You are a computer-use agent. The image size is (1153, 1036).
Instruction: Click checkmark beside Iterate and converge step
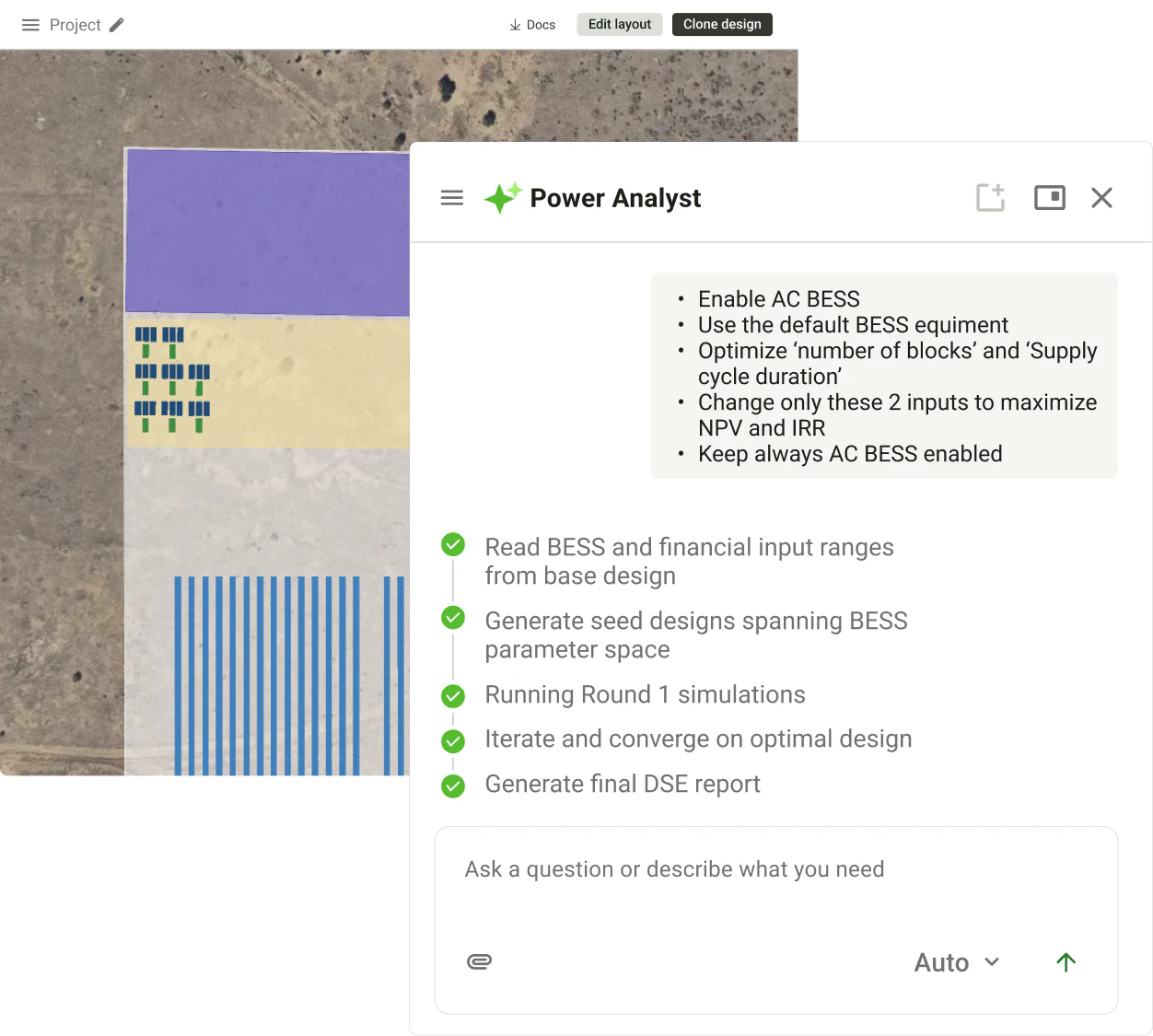[x=453, y=740]
